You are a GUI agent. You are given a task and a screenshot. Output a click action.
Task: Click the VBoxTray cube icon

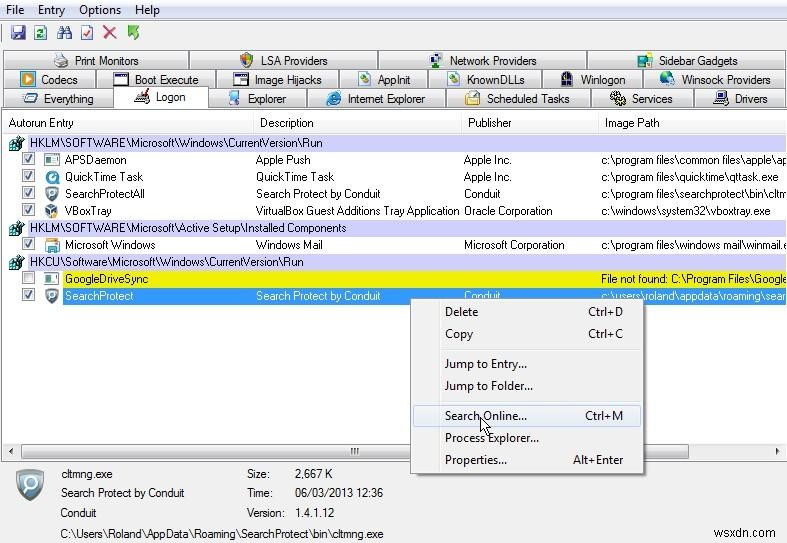pyautogui.click(x=52, y=211)
